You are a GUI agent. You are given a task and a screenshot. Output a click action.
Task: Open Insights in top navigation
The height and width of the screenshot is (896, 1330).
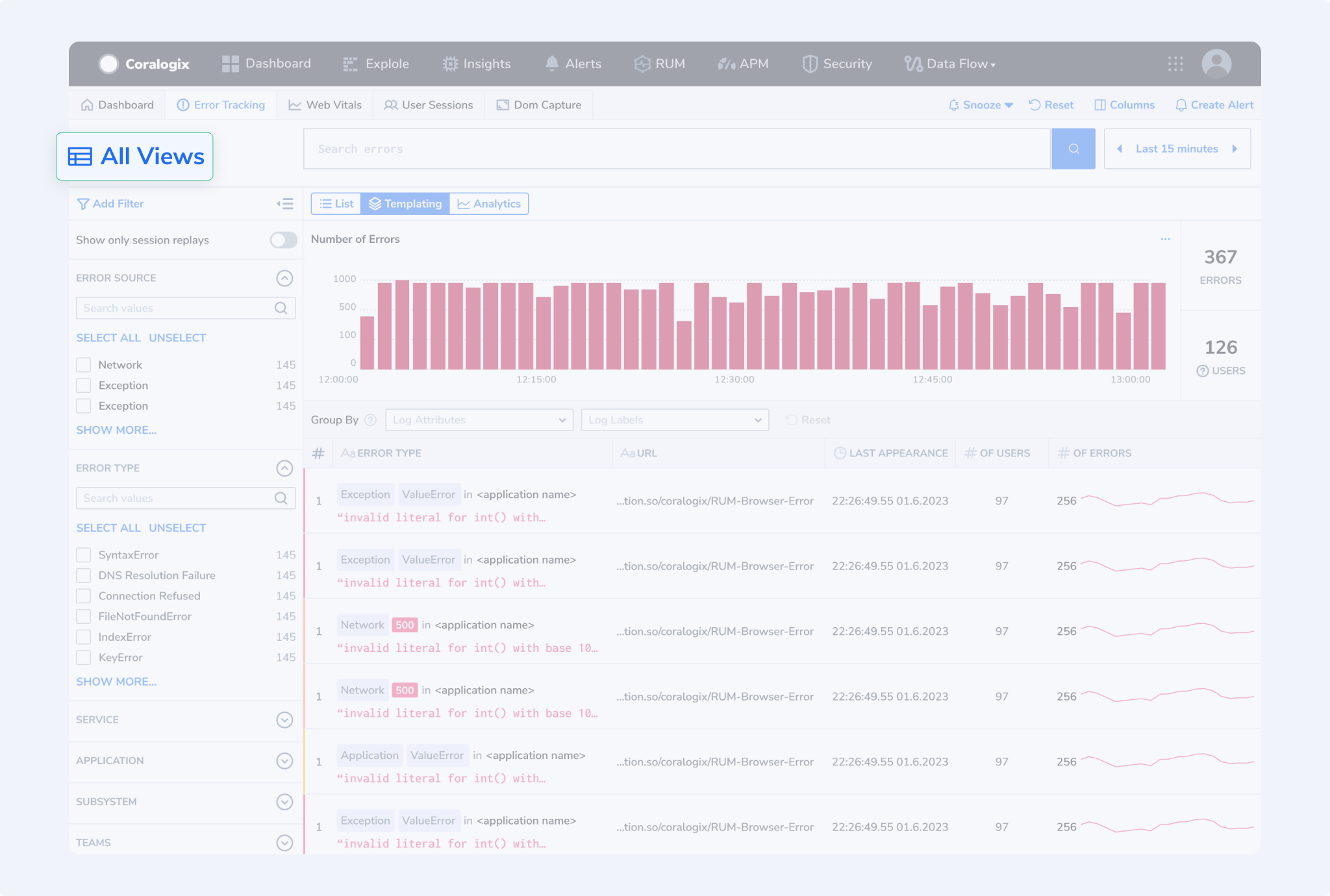click(x=477, y=64)
